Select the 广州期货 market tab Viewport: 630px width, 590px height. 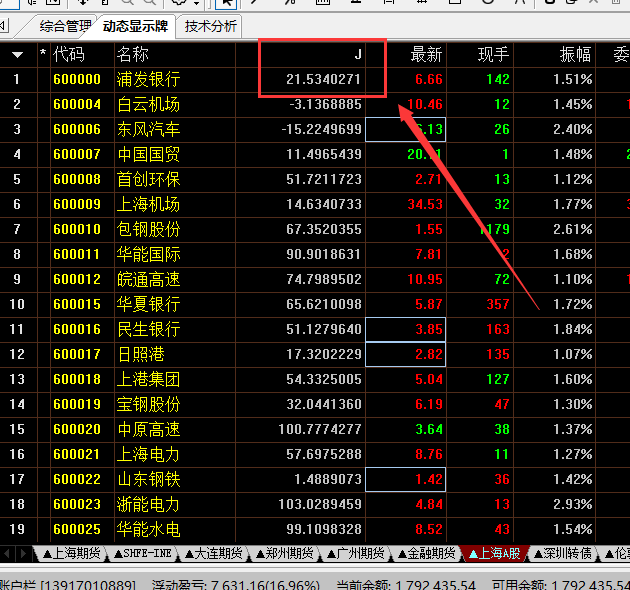point(356,553)
